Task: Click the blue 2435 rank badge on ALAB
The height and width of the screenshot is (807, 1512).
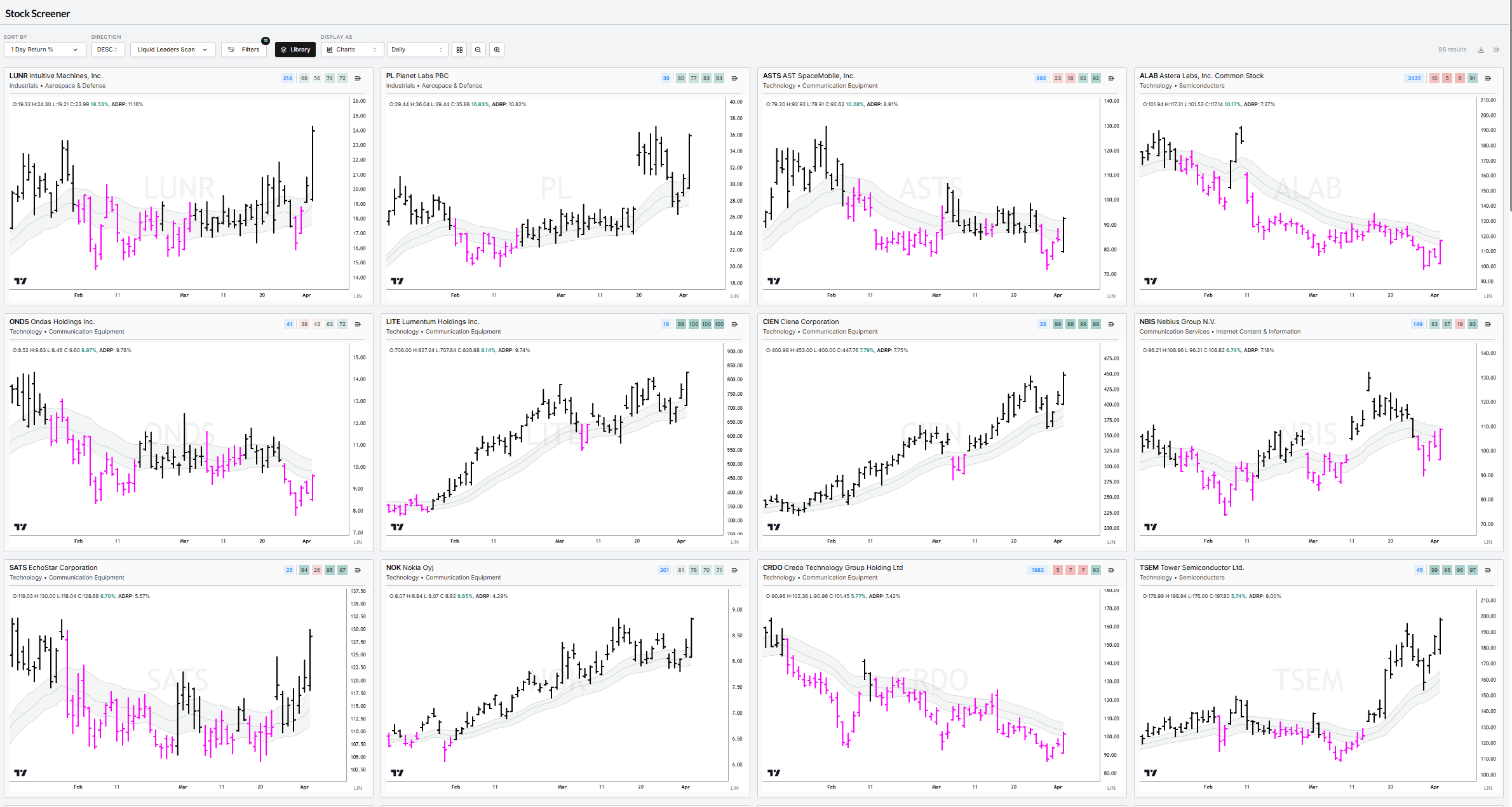Action: pos(1414,78)
